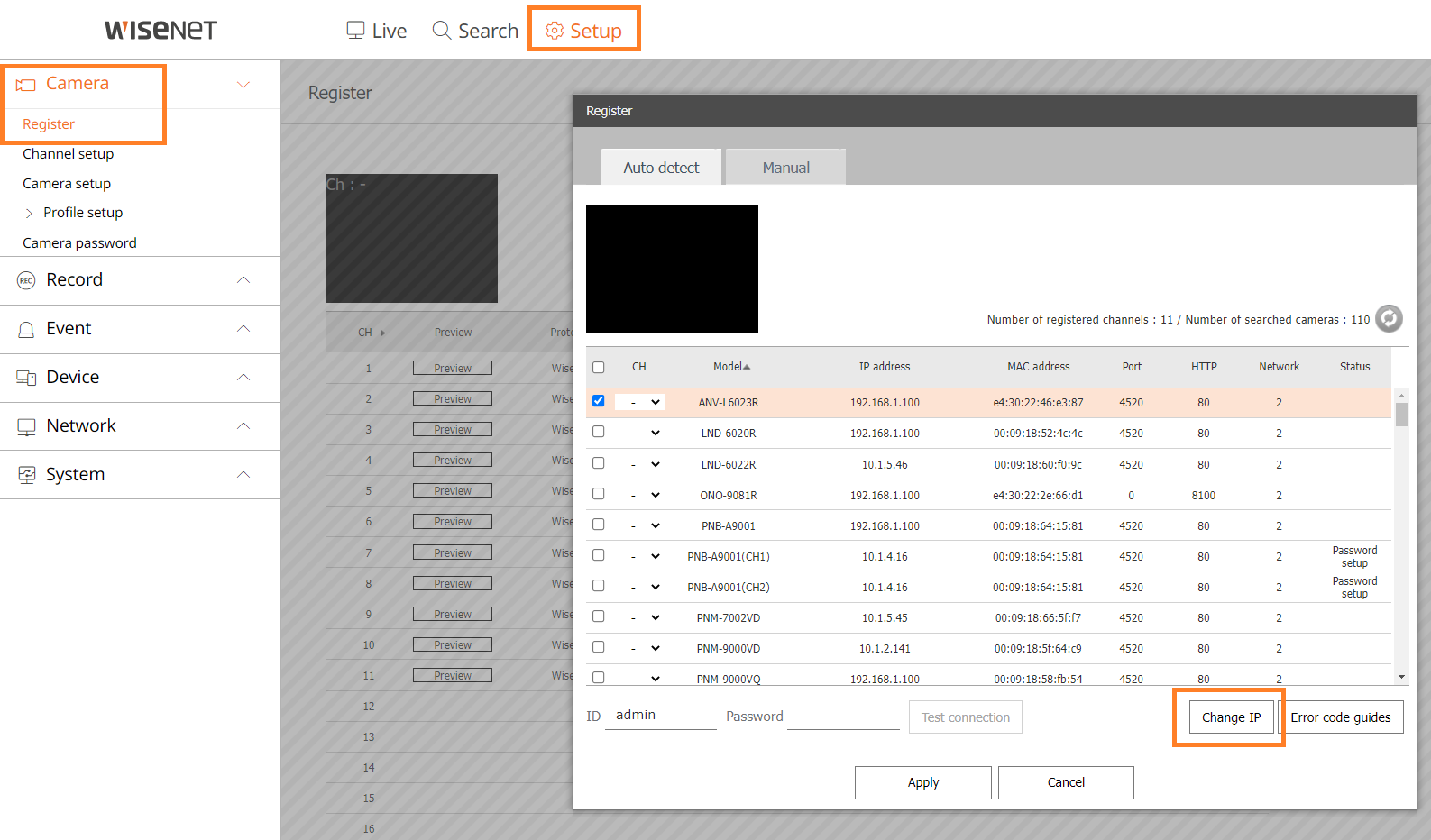Open channel dropdown for ANV-L6023R
Viewport: 1431px width, 840px height.
click(640, 402)
